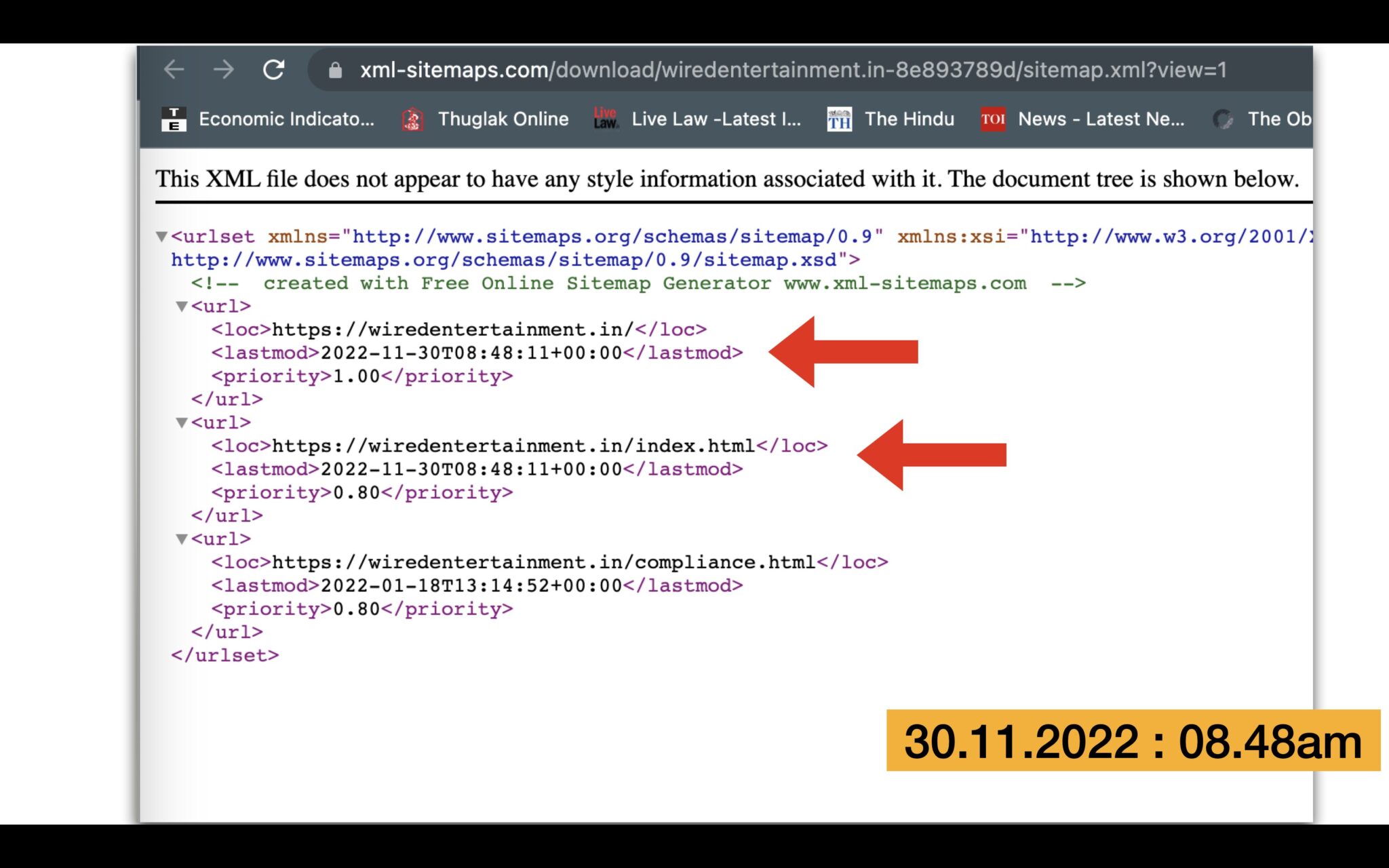1389x868 pixels.
Task: Open the Thuglak Online bookmark
Action: click(x=503, y=119)
